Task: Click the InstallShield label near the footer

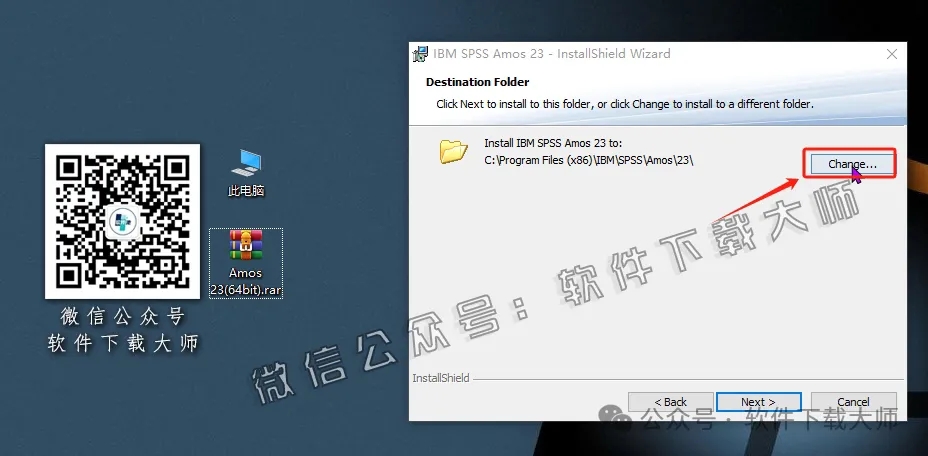Action: pyautogui.click(x=441, y=378)
